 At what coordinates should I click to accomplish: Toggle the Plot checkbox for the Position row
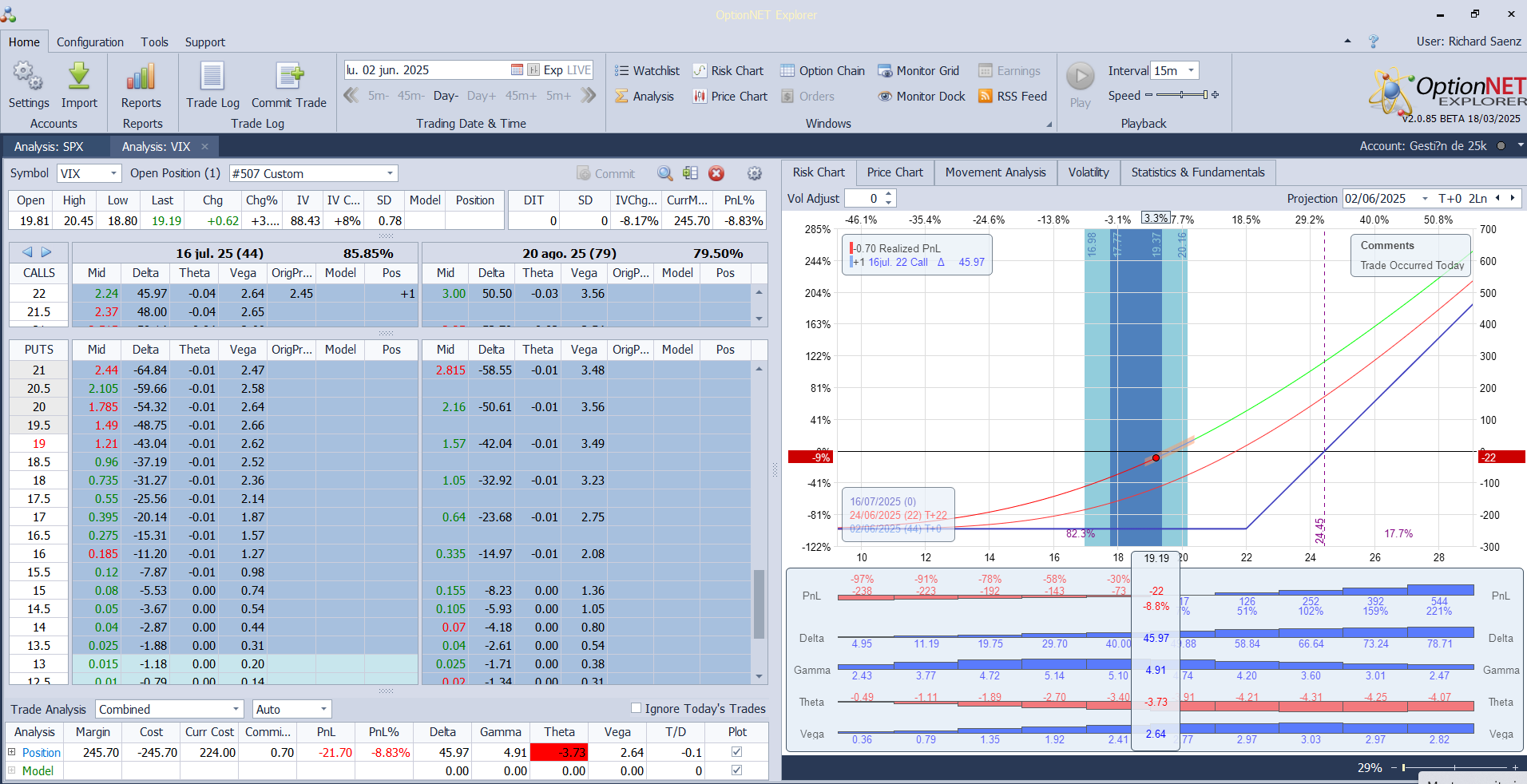tap(736, 752)
